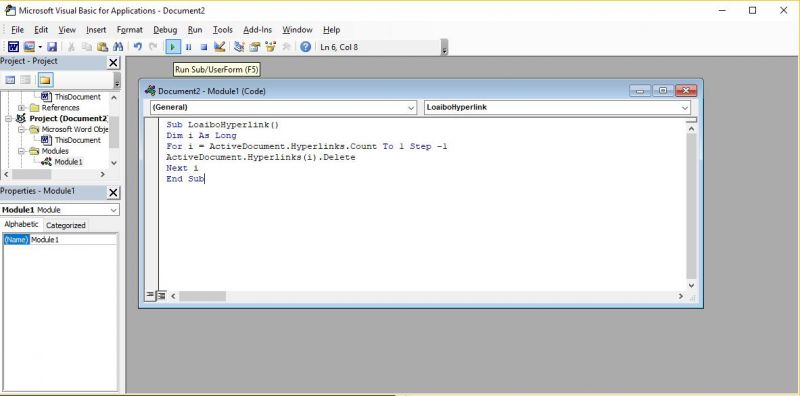Run the macro with the green play icon
This screenshot has width=800, height=396.
point(172,47)
